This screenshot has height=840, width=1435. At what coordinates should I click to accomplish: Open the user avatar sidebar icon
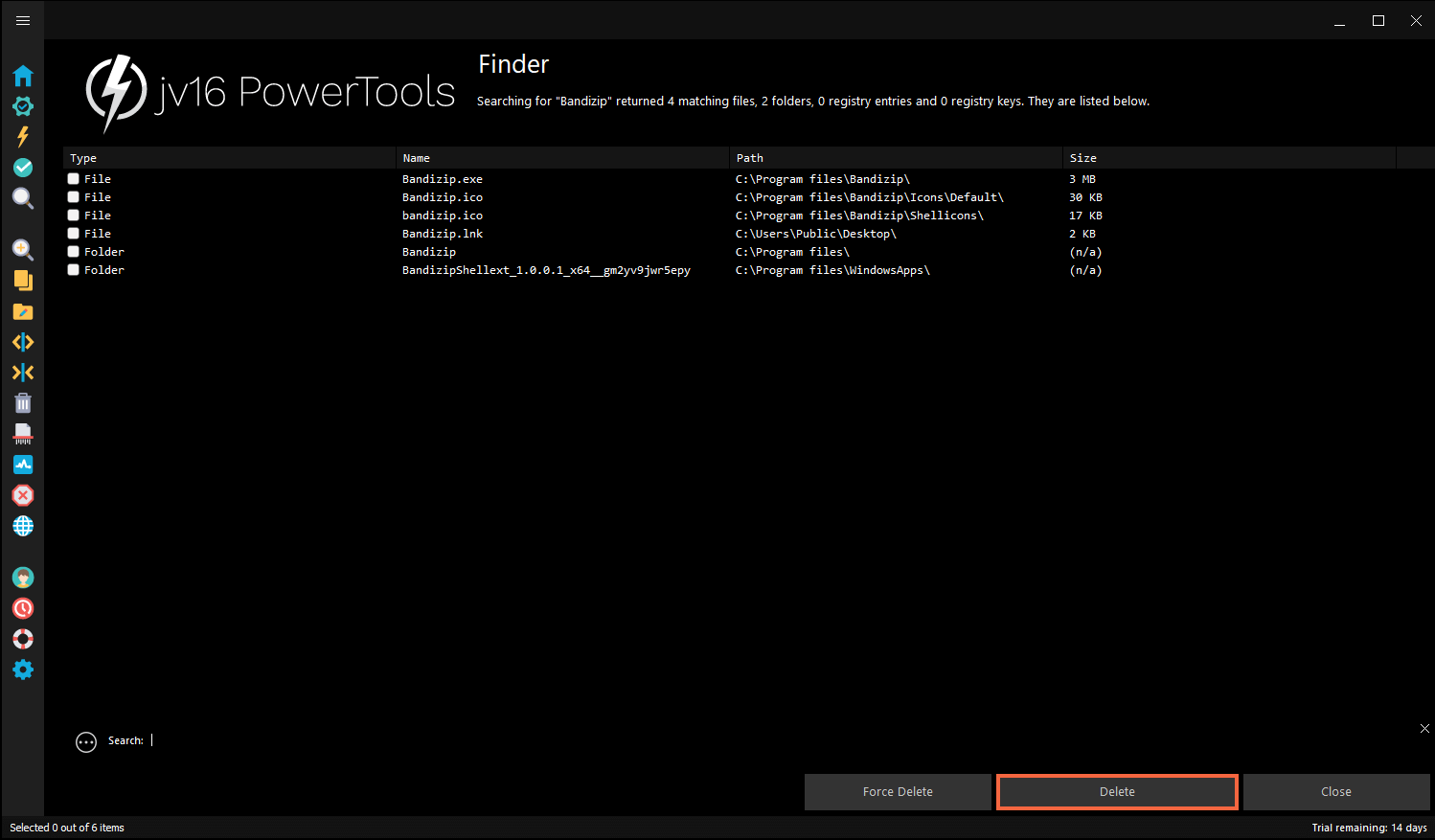coord(23,578)
